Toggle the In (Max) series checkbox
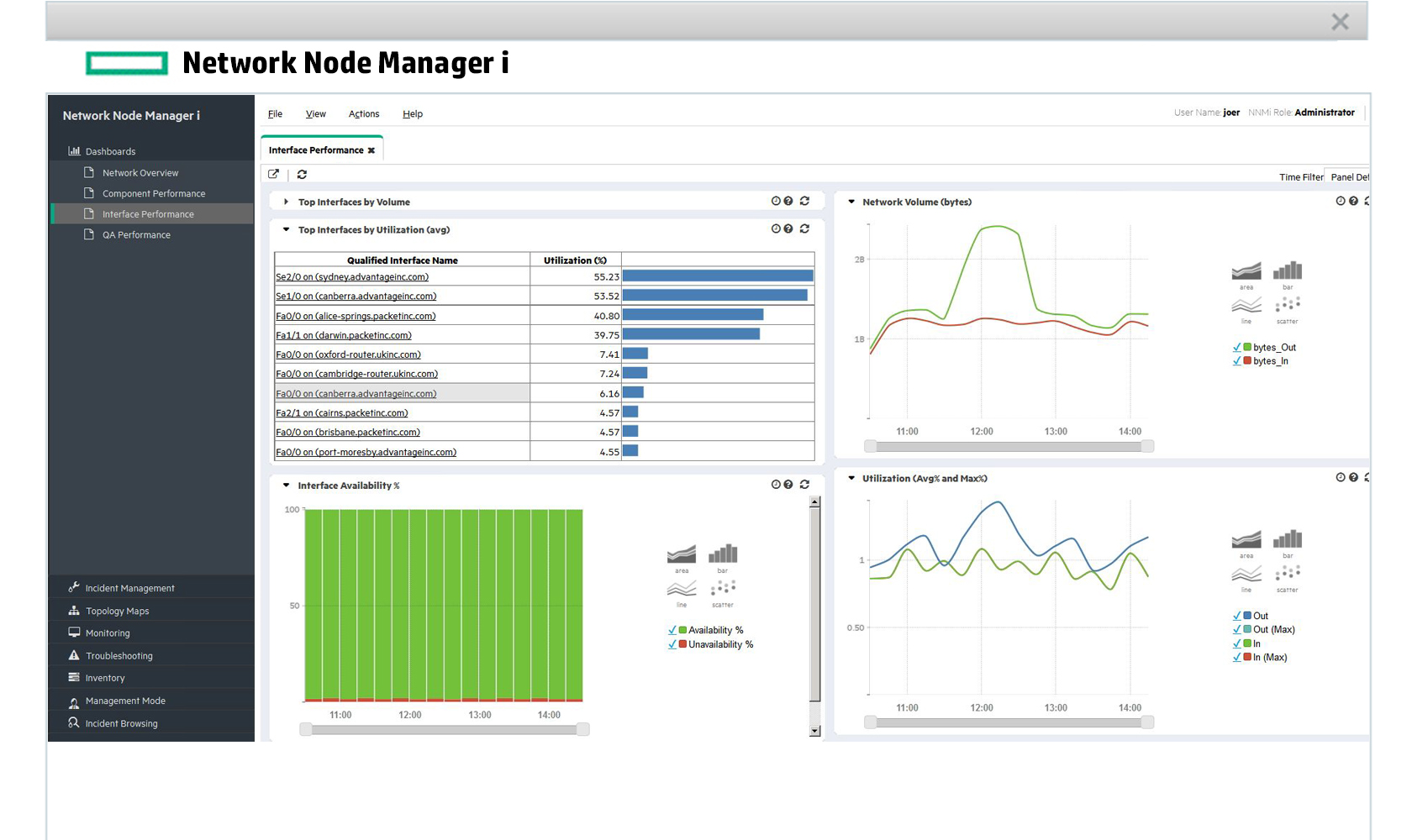 [x=1237, y=657]
